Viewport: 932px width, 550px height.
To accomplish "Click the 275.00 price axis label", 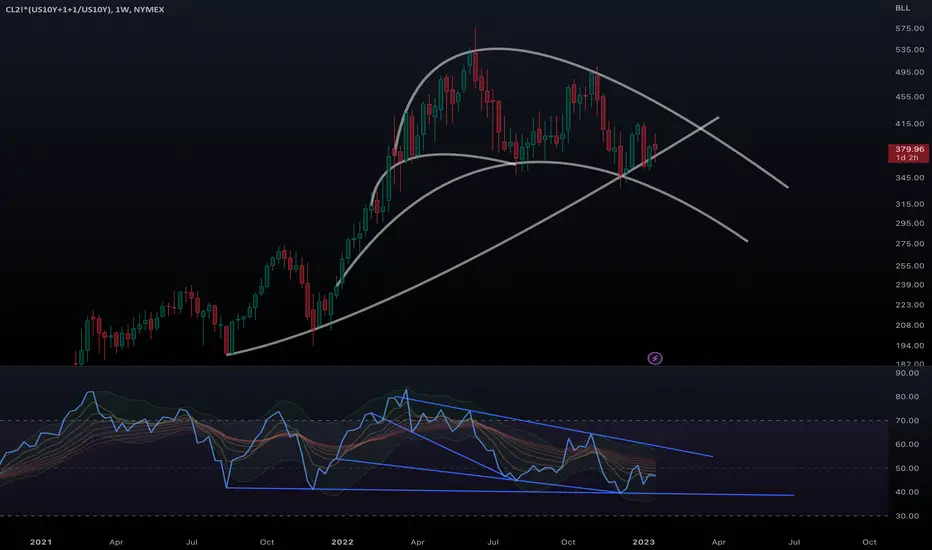I will (909, 244).
